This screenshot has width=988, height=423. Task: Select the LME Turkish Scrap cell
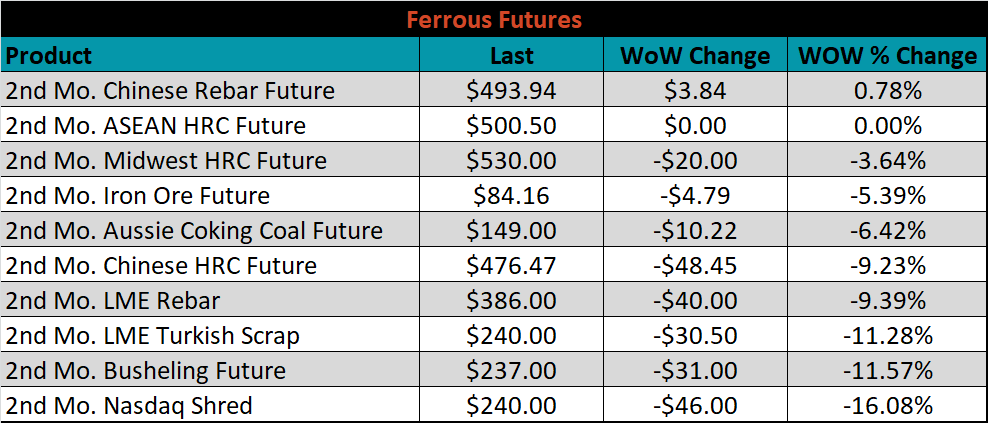(x=210, y=335)
